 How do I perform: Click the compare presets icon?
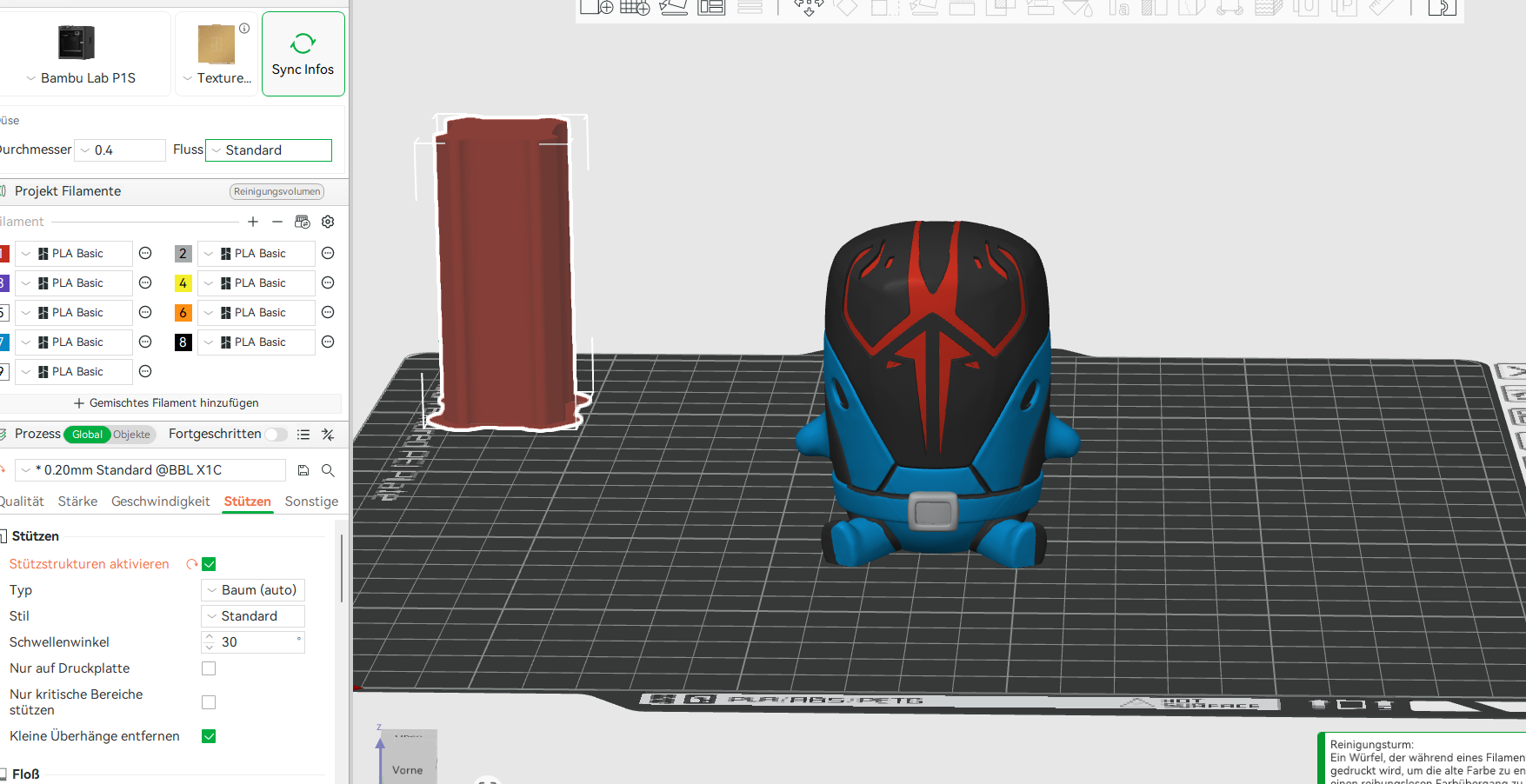click(328, 435)
